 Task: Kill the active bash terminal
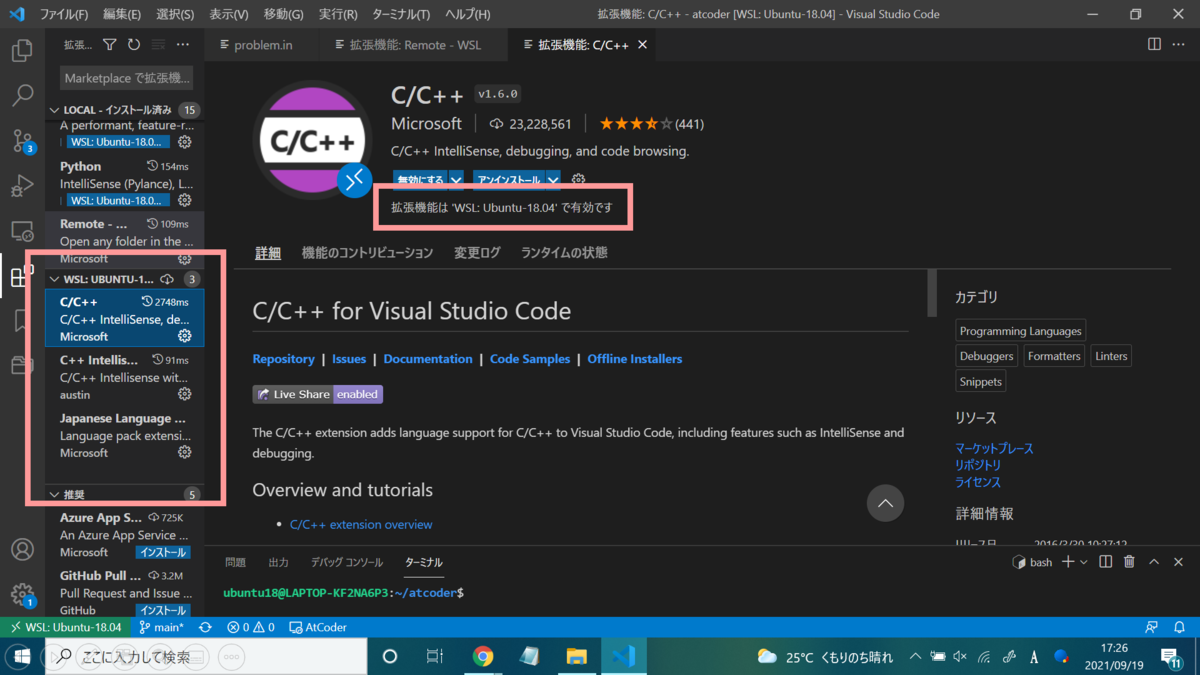pyautogui.click(x=1128, y=561)
